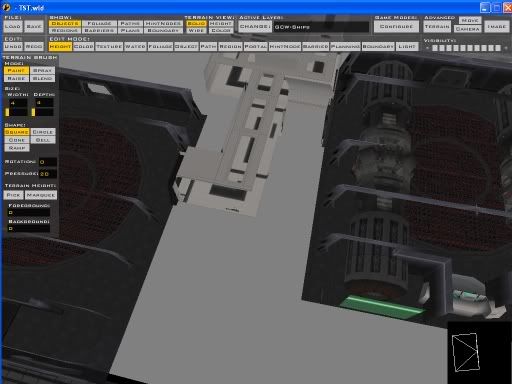Choose Bell brush shape
The image size is (512, 384).
pyautogui.click(x=43, y=140)
